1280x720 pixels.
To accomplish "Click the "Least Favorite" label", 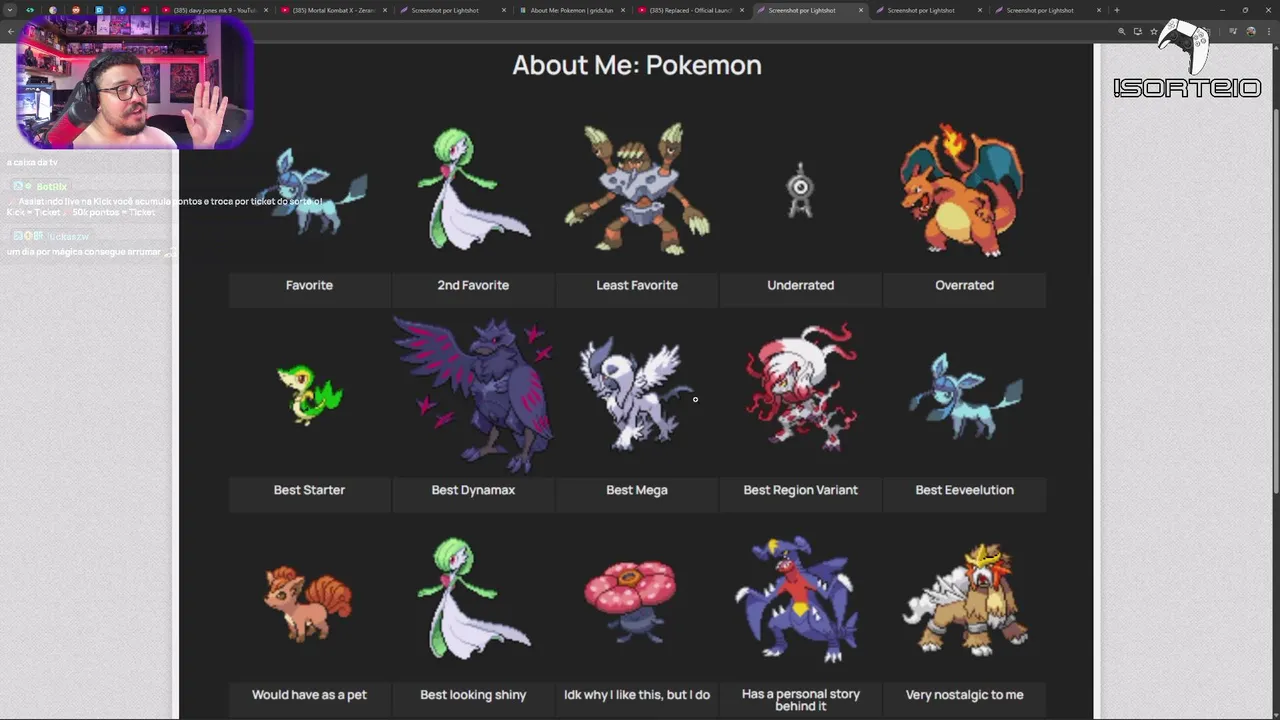I will pos(637,285).
